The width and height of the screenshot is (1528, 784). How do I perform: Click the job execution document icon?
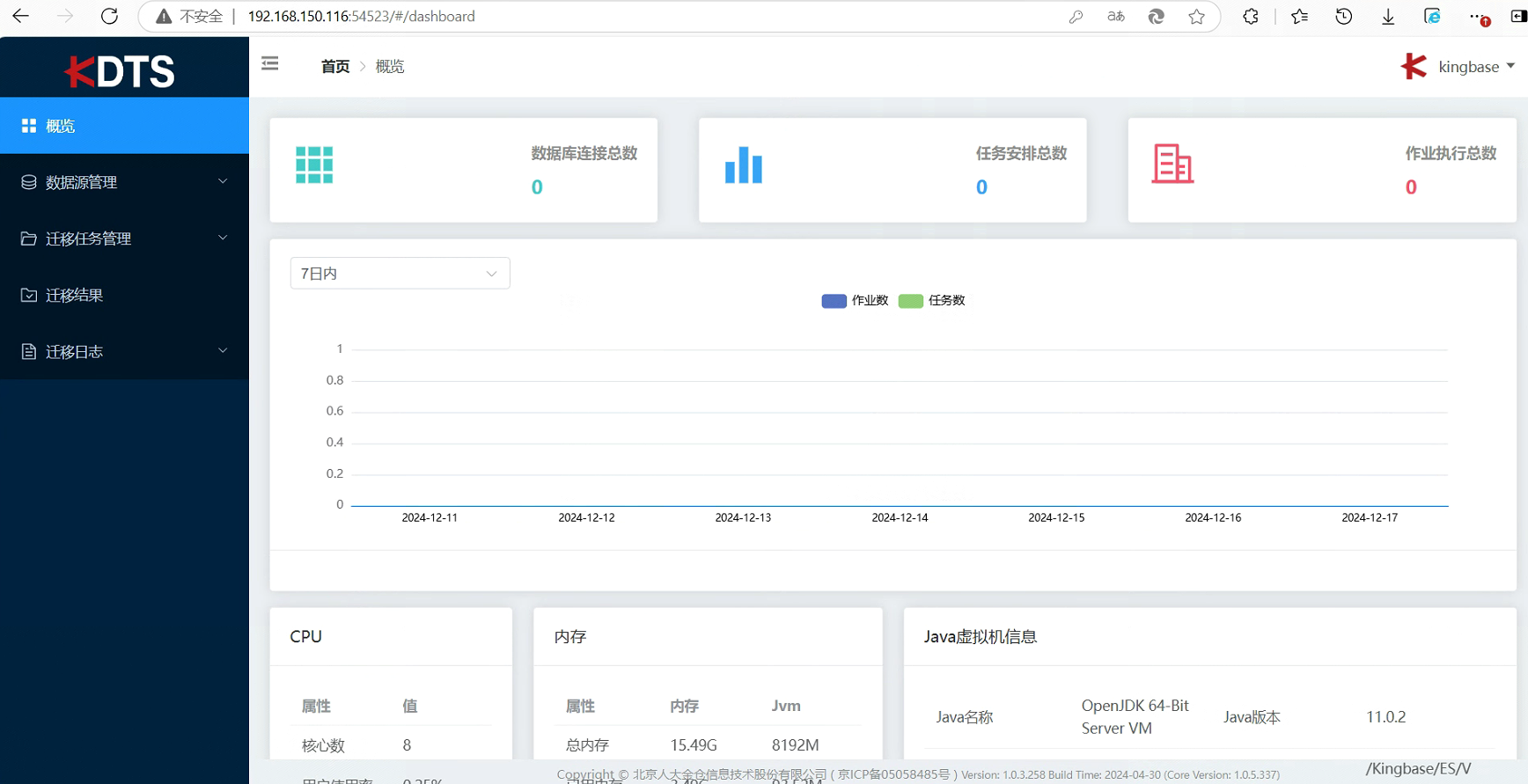pos(1172,164)
